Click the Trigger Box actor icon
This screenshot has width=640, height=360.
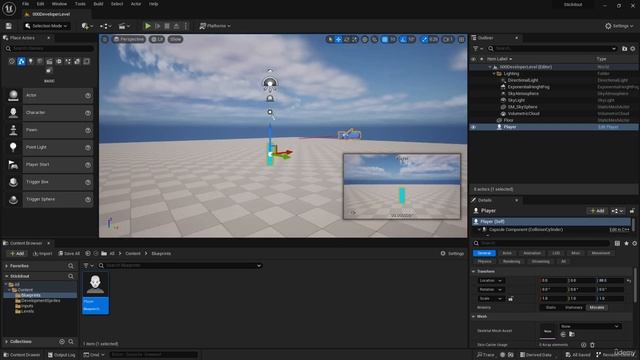click(13, 182)
